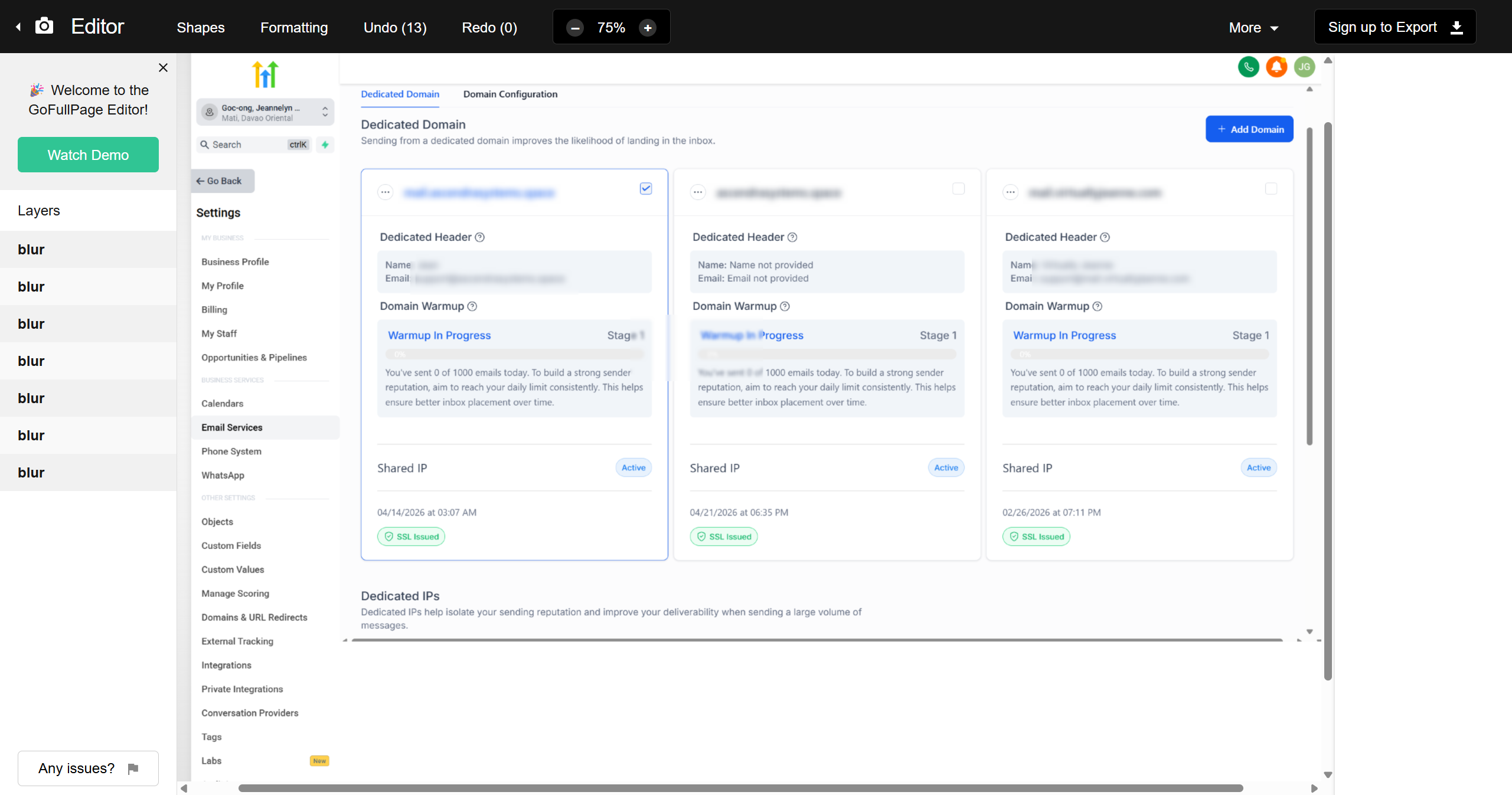This screenshot has width=1512, height=795.
Task: Click the GoFullPage camera logo icon
Action: [44, 27]
